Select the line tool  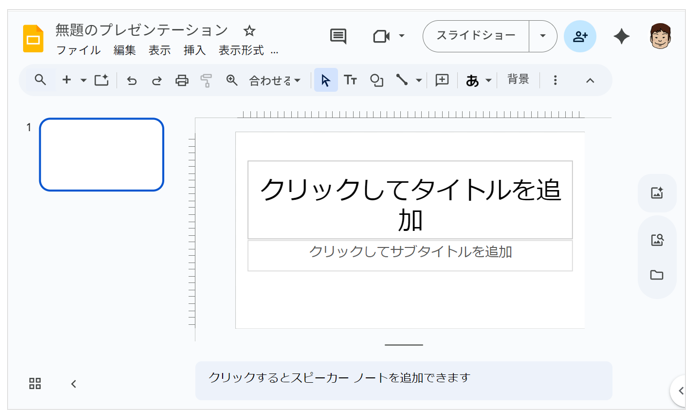(x=402, y=80)
